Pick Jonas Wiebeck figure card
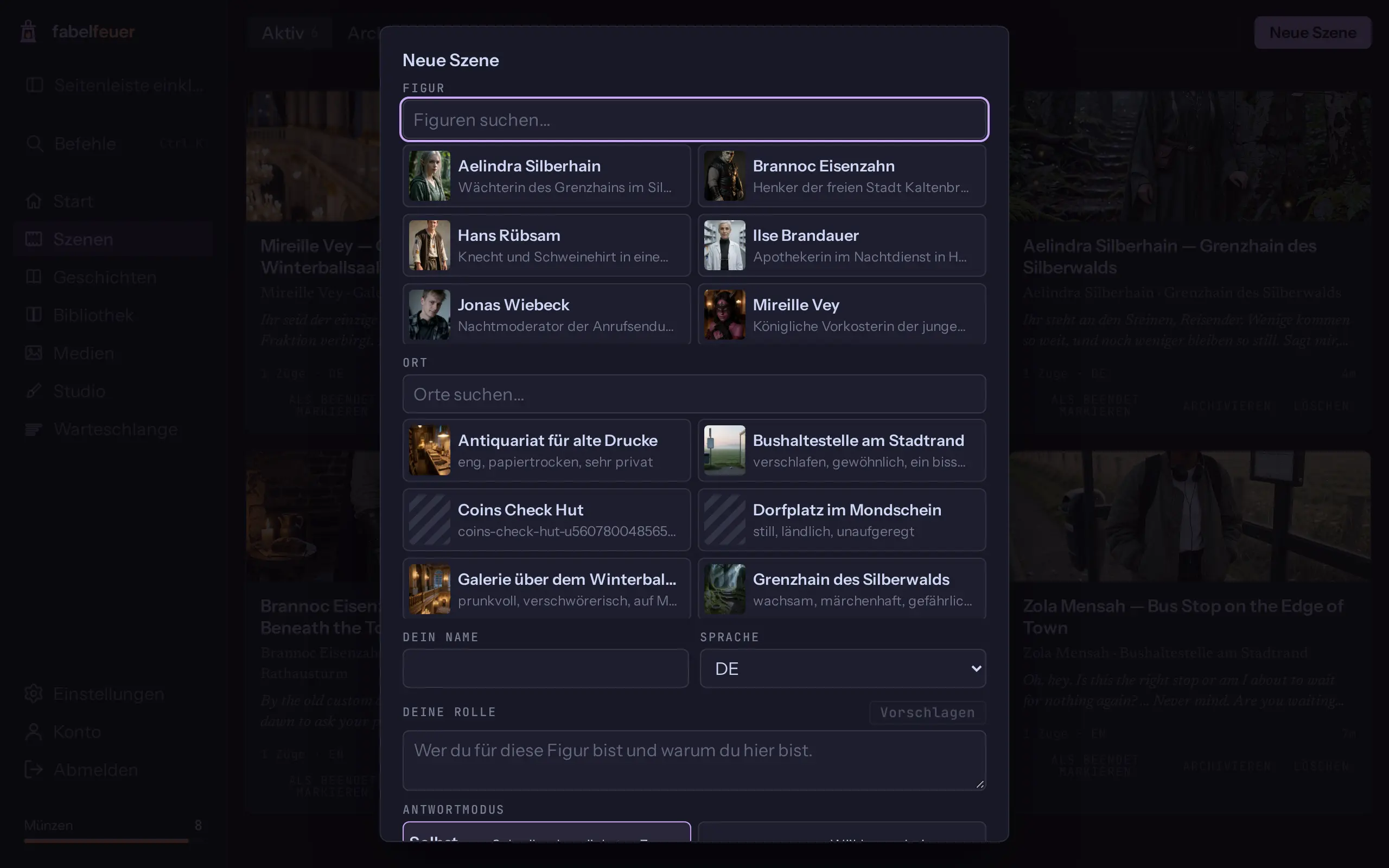 [x=546, y=314]
